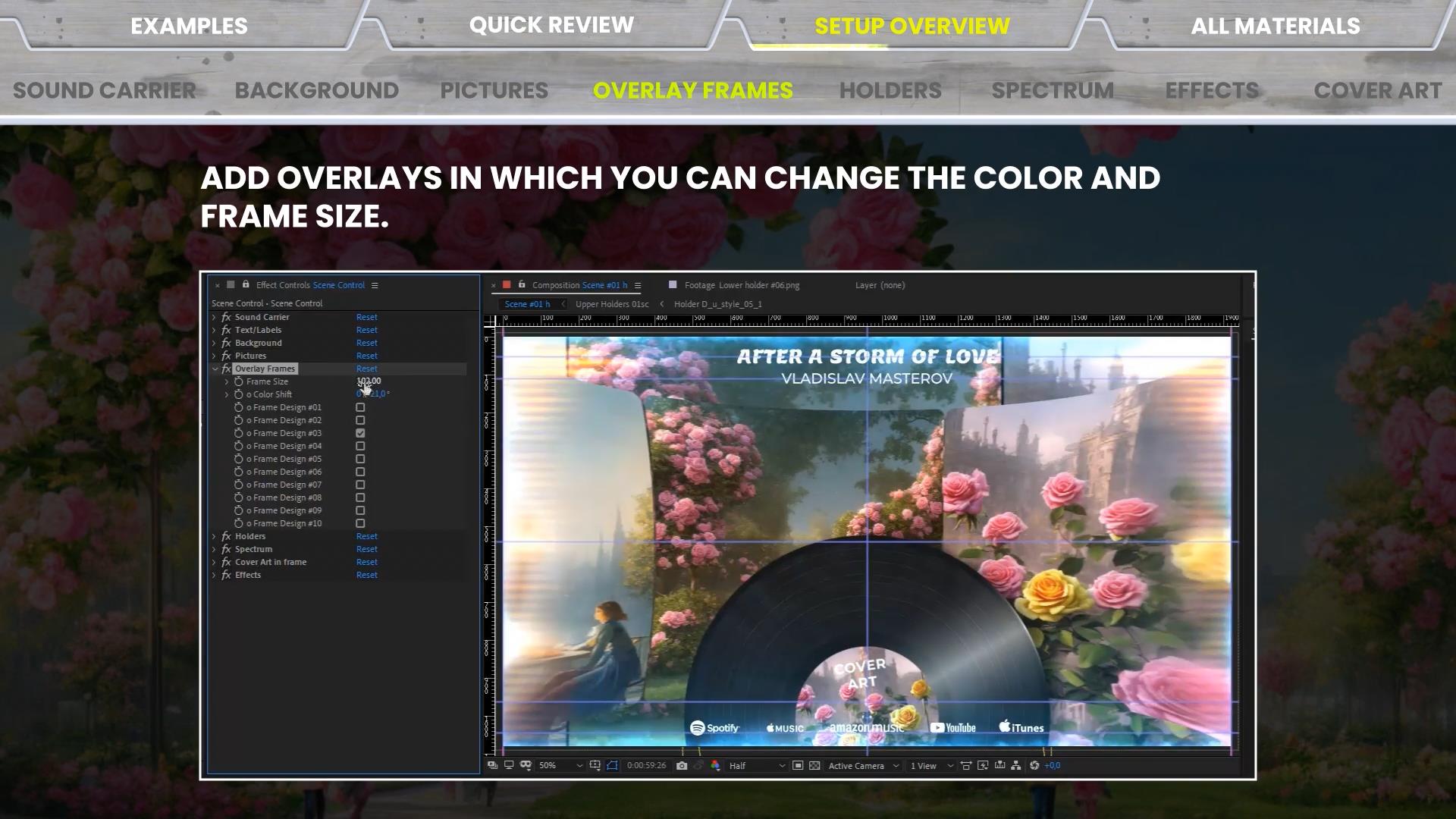The width and height of the screenshot is (1456, 819).
Task: Open the EFFECTS section
Action: [x=1212, y=90]
